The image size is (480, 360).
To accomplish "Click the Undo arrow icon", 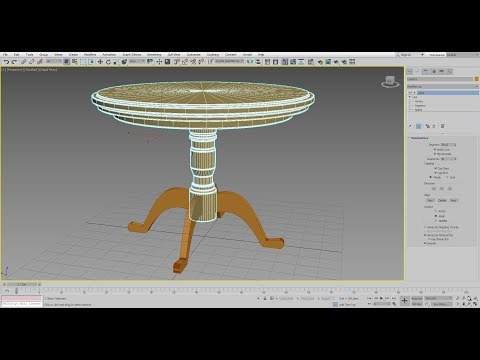I will (6, 62).
